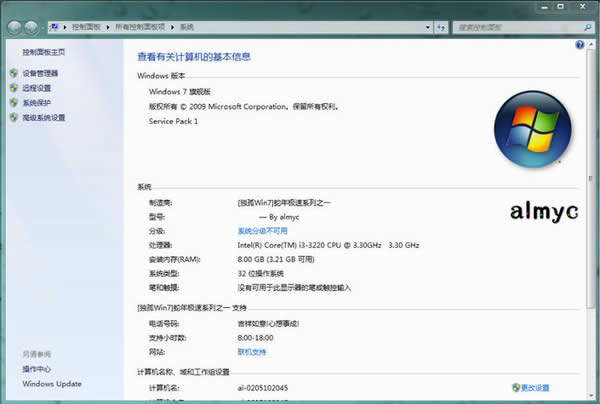Open Windows Update from the sidebar
Image resolution: width=600 pixels, height=404 pixels.
(52, 384)
